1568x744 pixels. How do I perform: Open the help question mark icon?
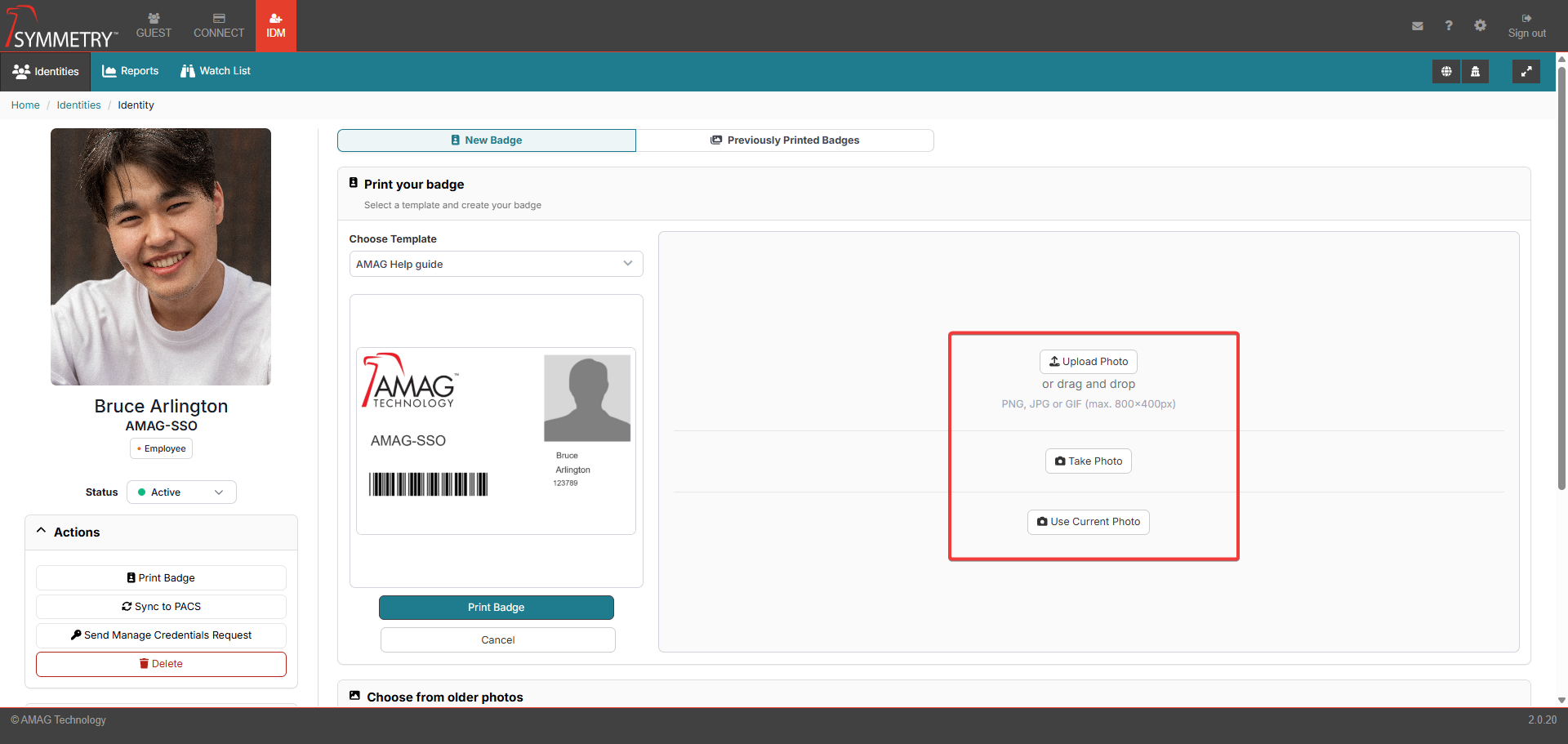(x=1448, y=26)
